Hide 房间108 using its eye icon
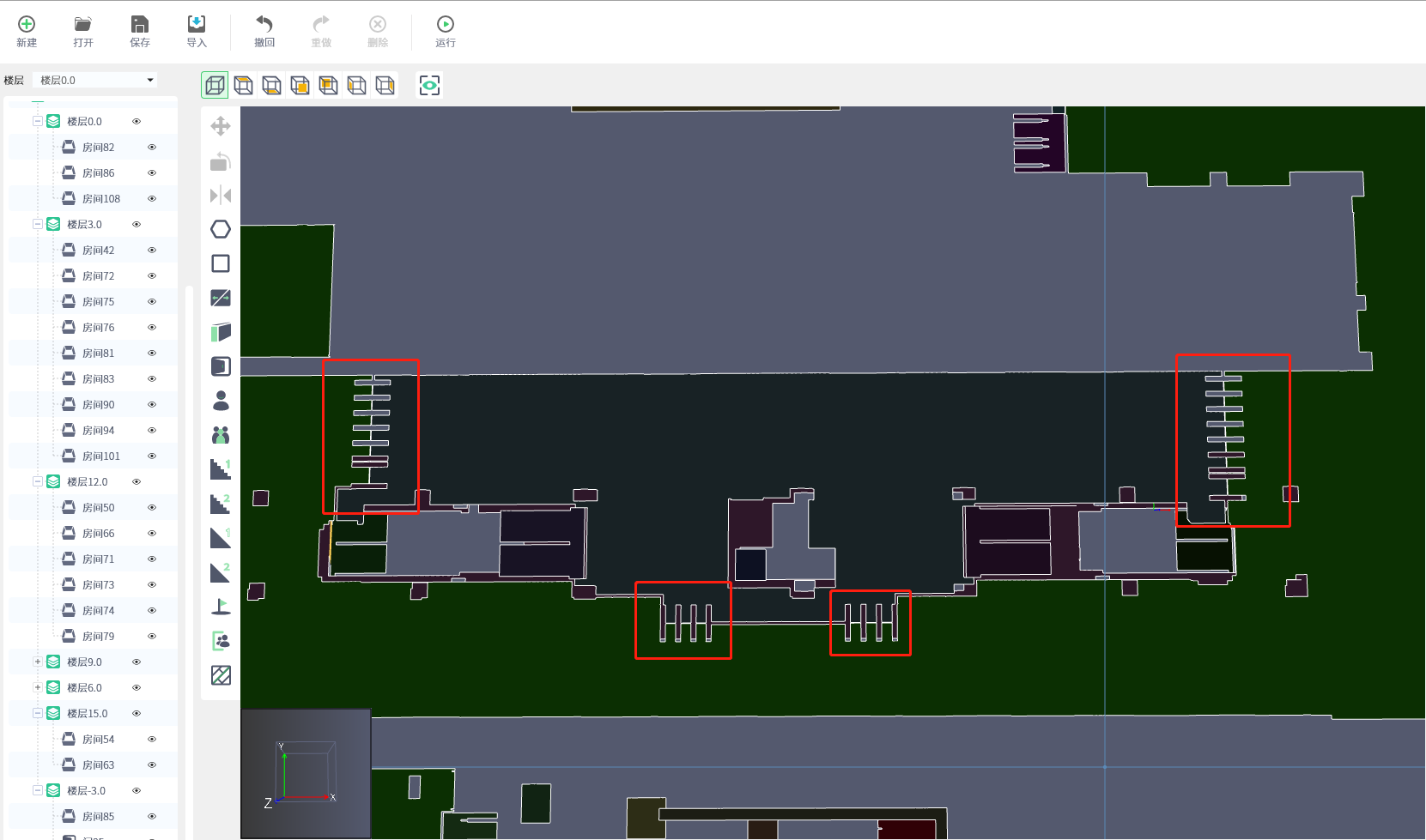The width and height of the screenshot is (1426, 840). pos(152,199)
